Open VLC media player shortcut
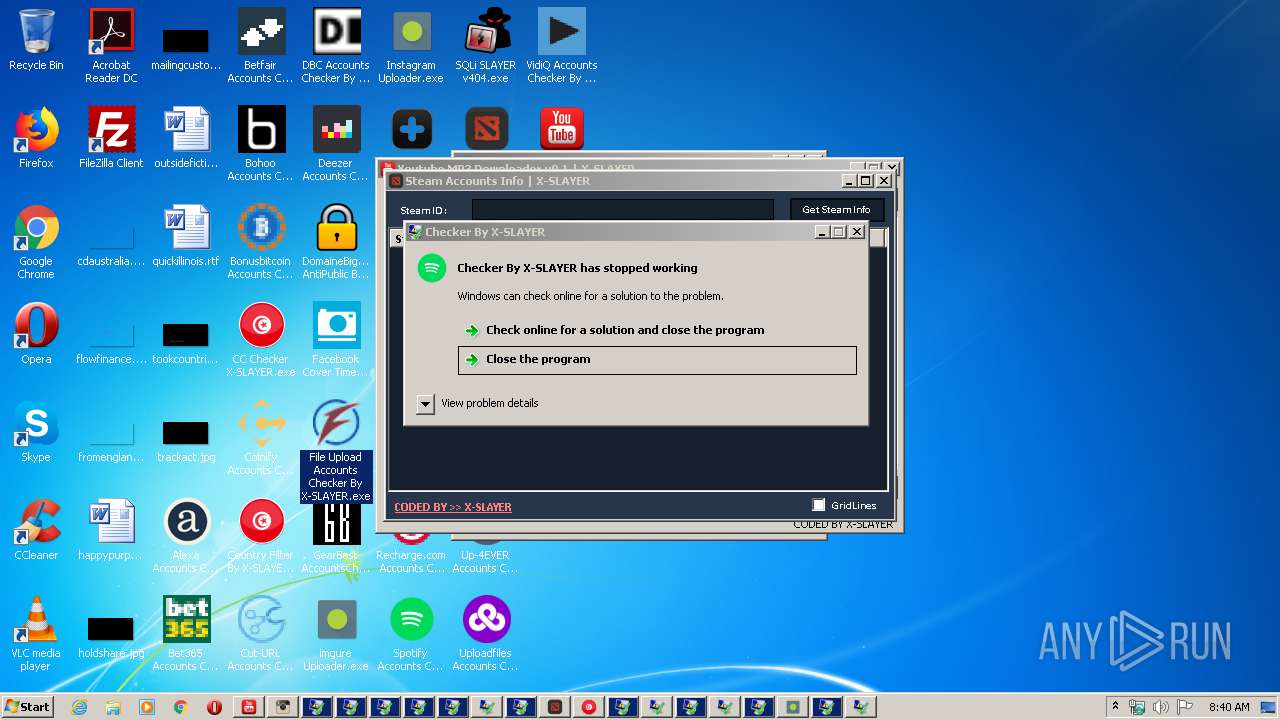 (x=36, y=633)
